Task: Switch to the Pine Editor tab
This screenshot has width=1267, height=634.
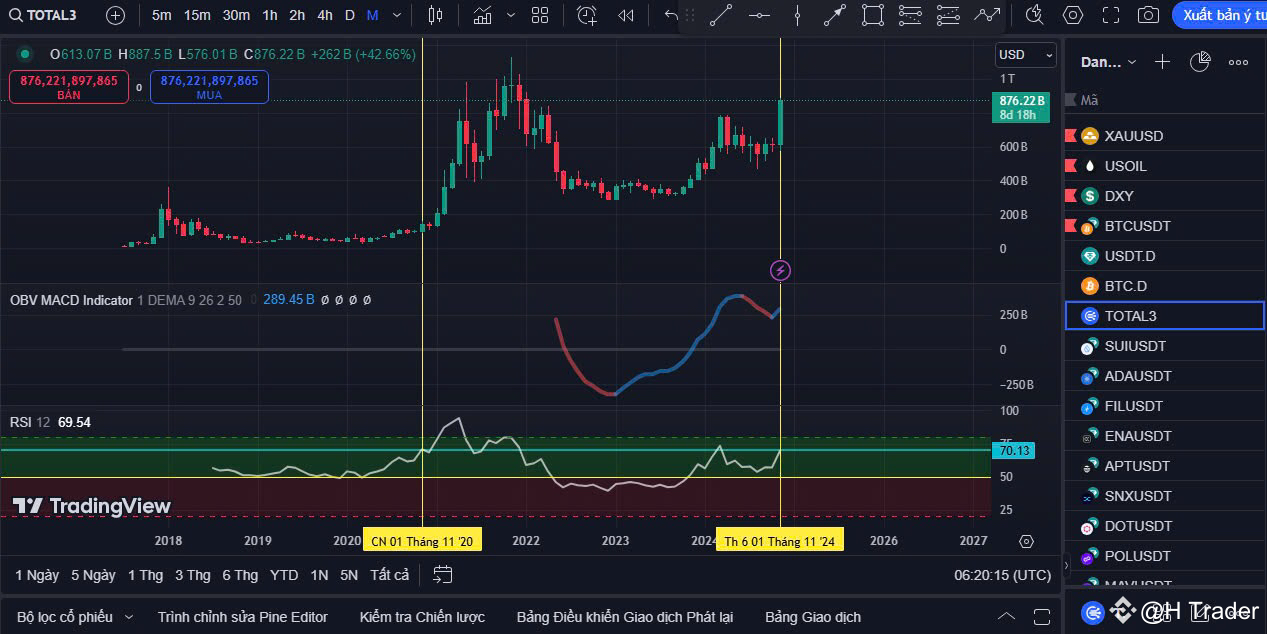Action: pyautogui.click(x=242, y=617)
